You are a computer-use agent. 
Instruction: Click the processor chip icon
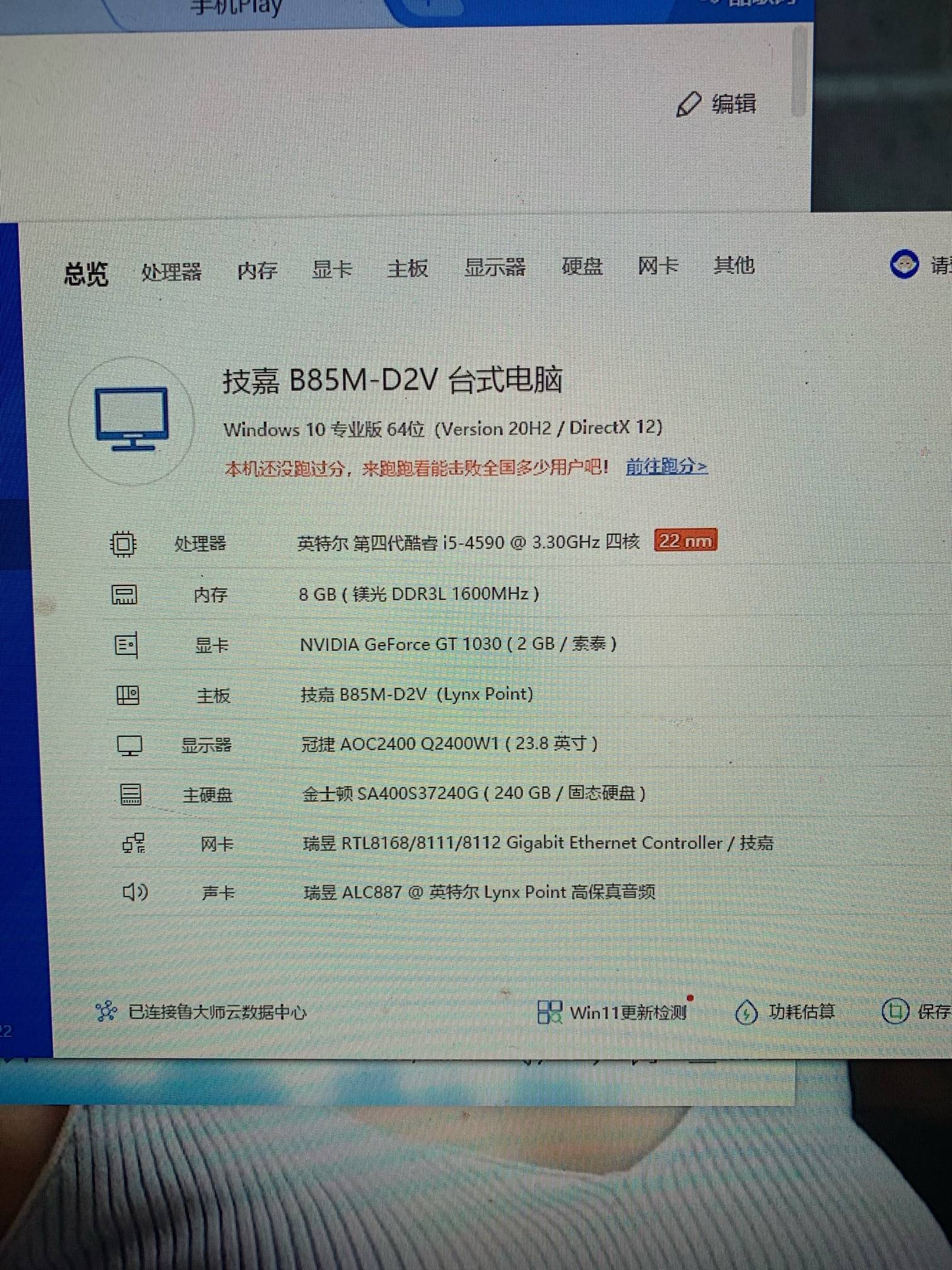point(123,543)
